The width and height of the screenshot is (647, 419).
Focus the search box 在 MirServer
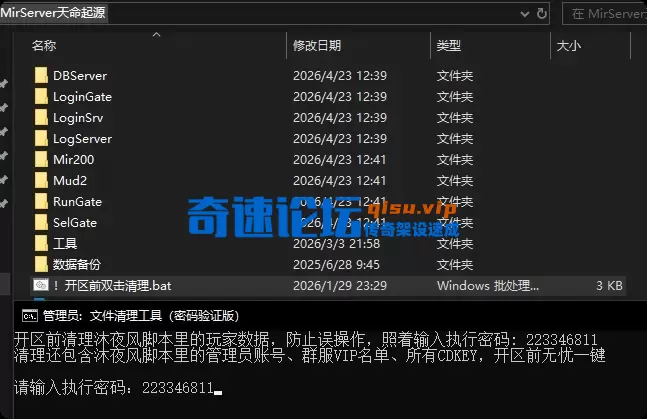pos(606,14)
